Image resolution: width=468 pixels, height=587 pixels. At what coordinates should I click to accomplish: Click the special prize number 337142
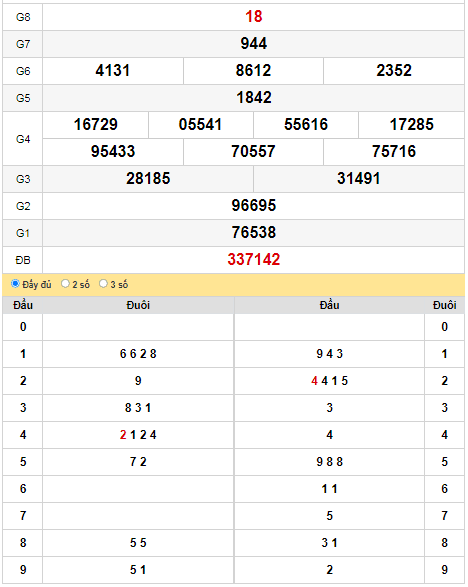pyautogui.click(x=254, y=260)
